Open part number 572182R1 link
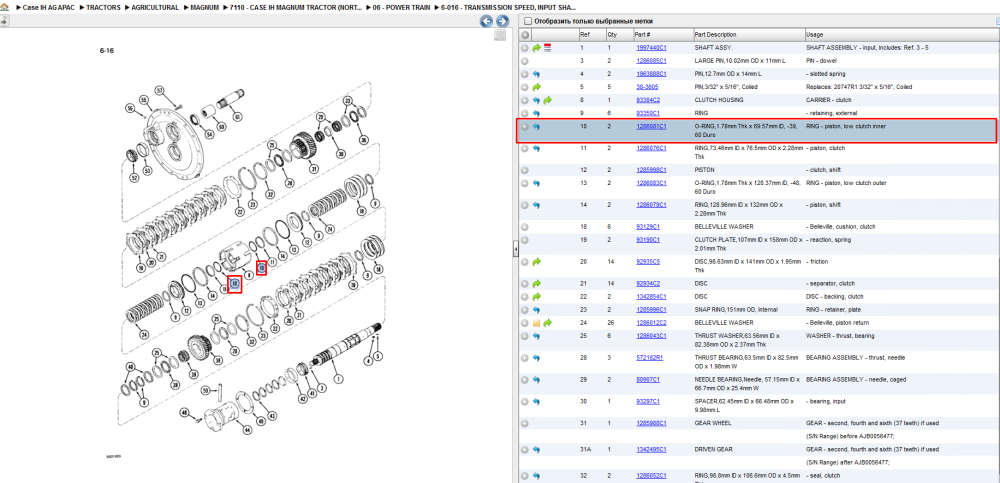The width and height of the screenshot is (1000, 483). point(649,357)
